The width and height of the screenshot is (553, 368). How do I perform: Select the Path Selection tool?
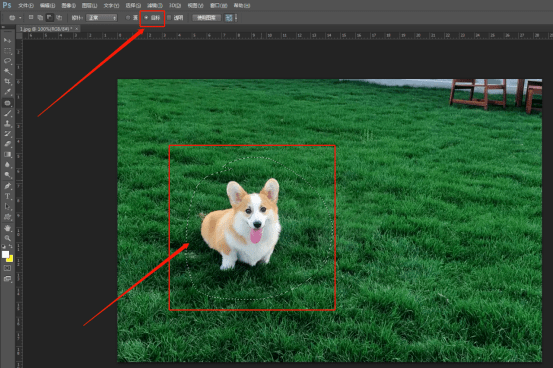7,206
